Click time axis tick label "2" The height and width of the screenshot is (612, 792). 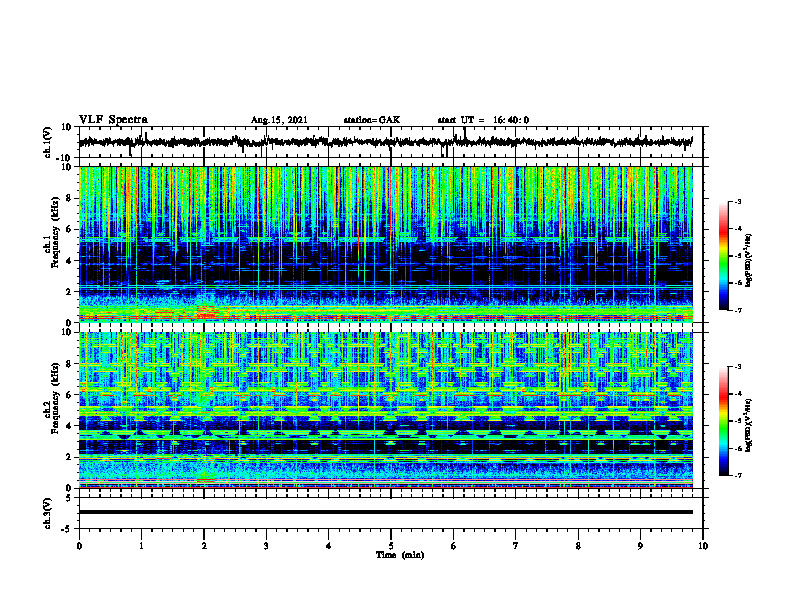pos(204,546)
